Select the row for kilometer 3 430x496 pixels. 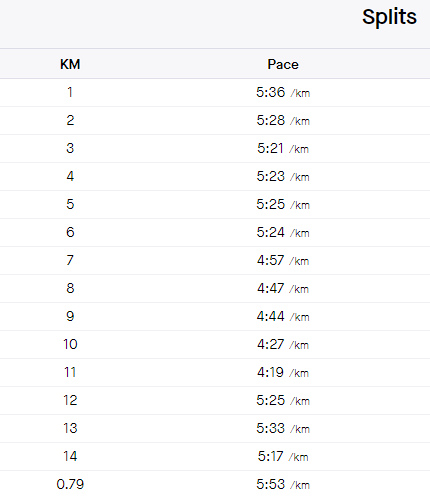[215, 149]
